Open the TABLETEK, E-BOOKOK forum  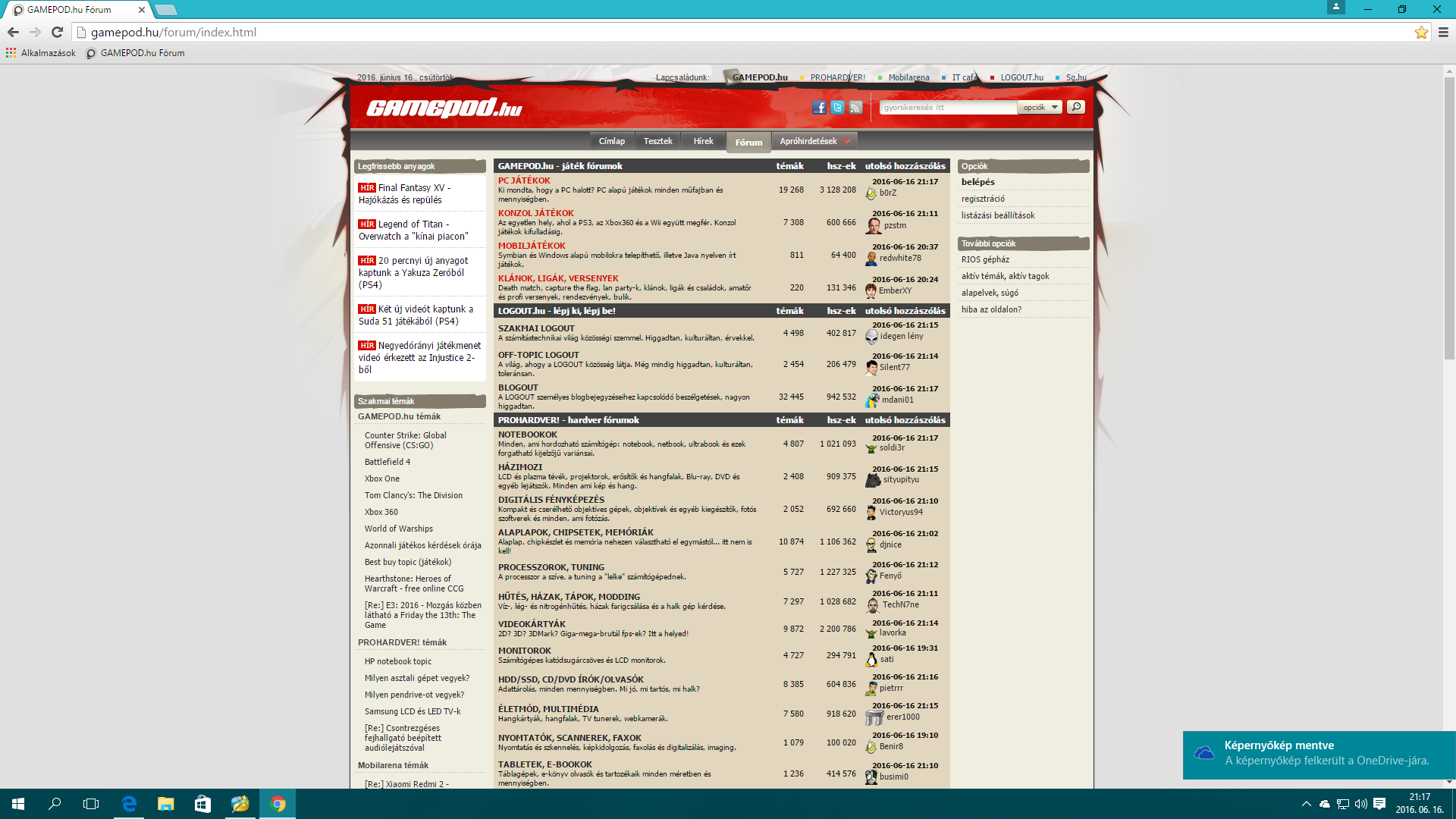tap(544, 764)
